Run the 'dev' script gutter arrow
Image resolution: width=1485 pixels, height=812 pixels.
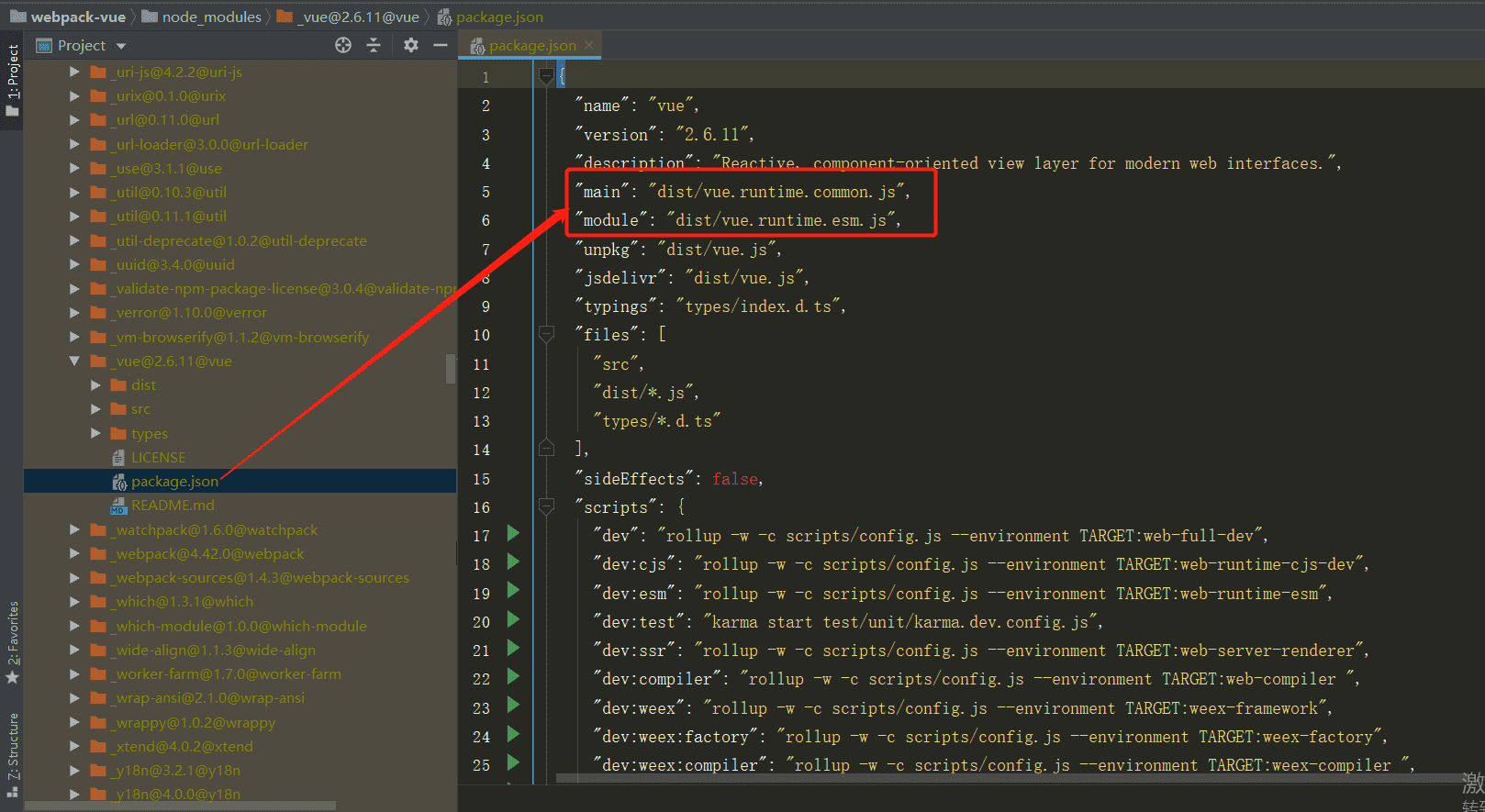513,533
